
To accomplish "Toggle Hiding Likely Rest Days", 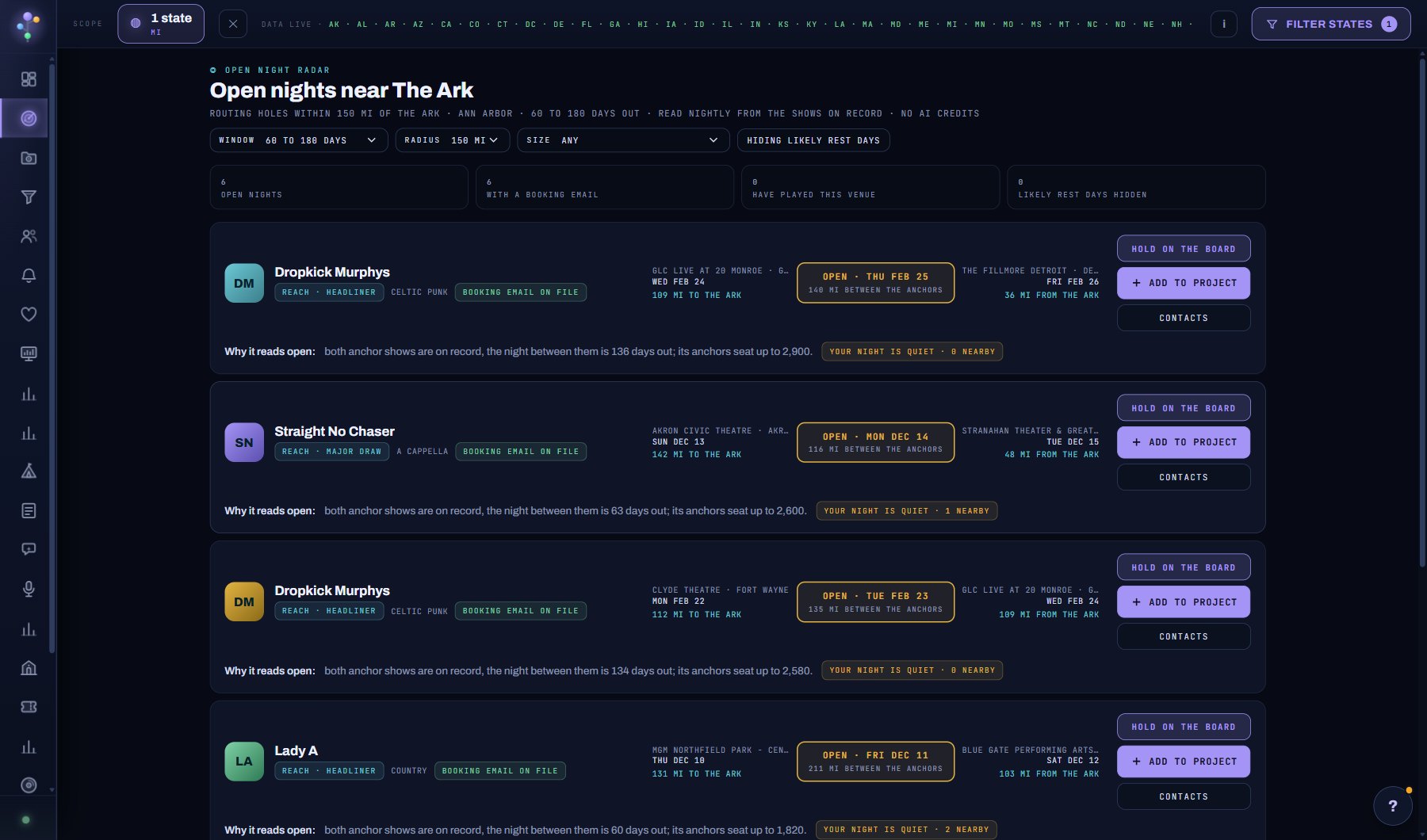I will (813, 140).
